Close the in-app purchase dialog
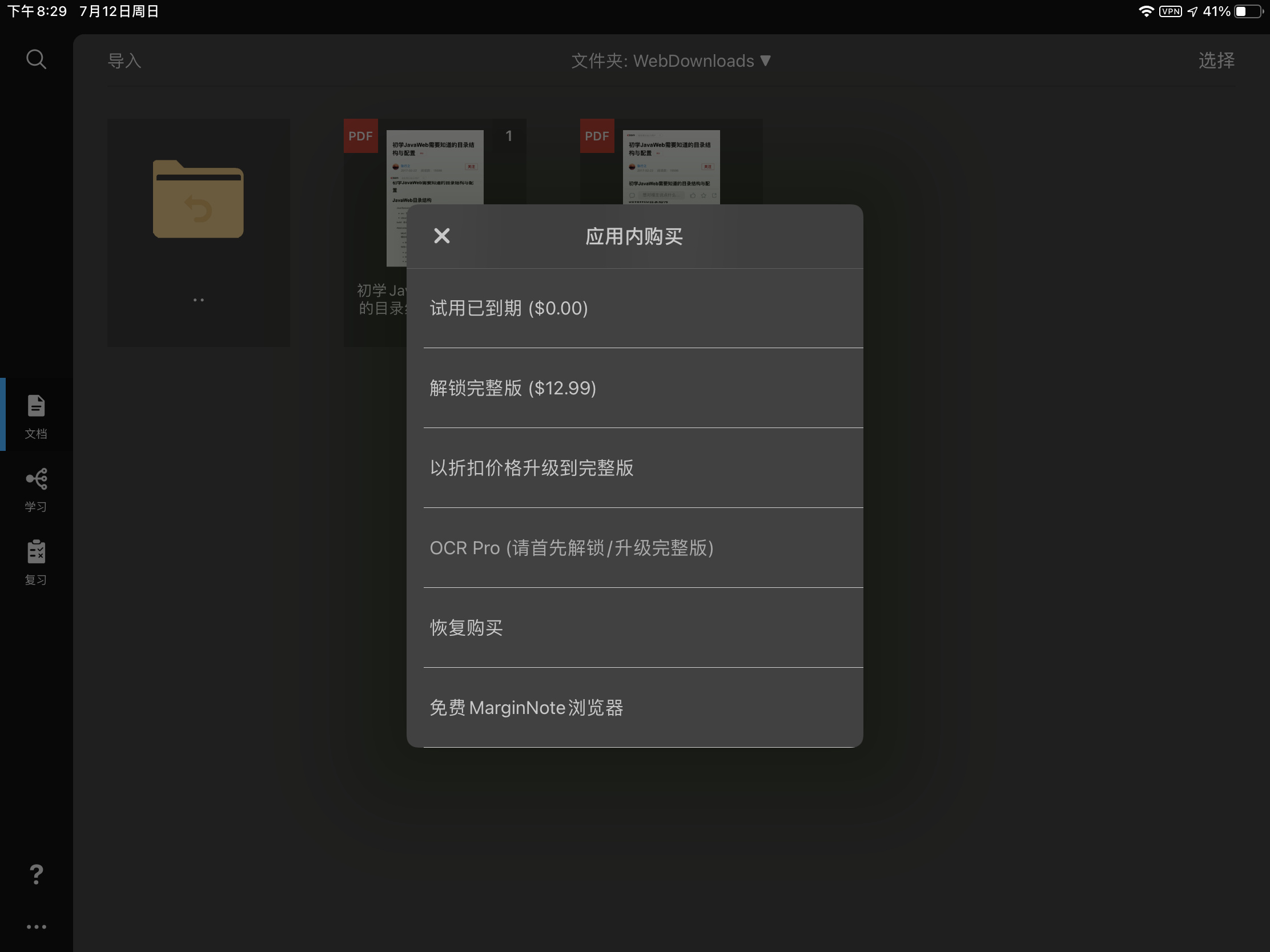1270x952 pixels. pyautogui.click(x=441, y=236)
